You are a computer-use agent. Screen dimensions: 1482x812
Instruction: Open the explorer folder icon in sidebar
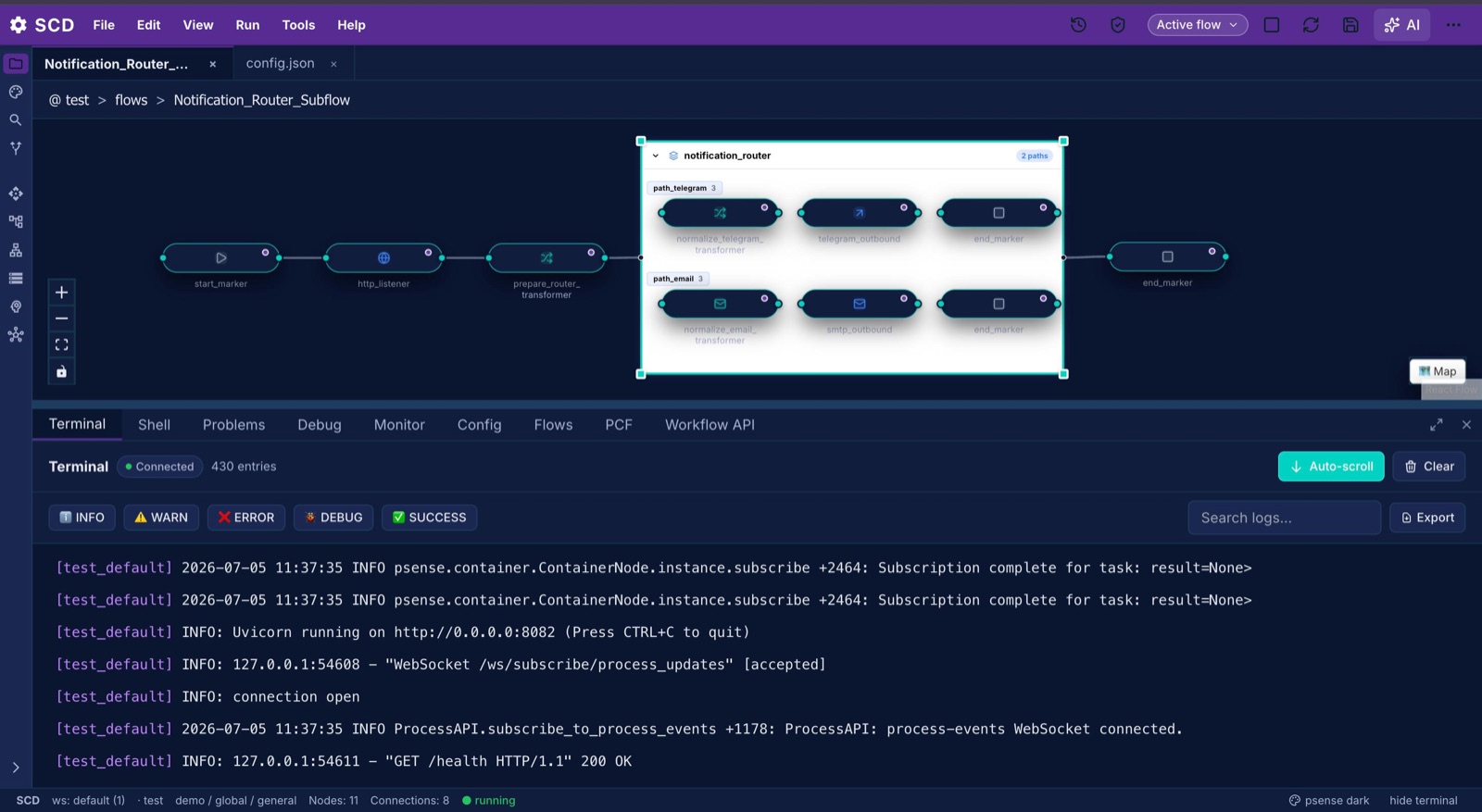point(16,64)
